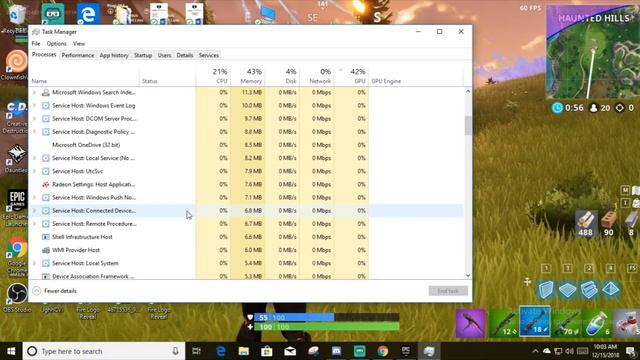Open Discord from the taskbar

coord(336,351)
